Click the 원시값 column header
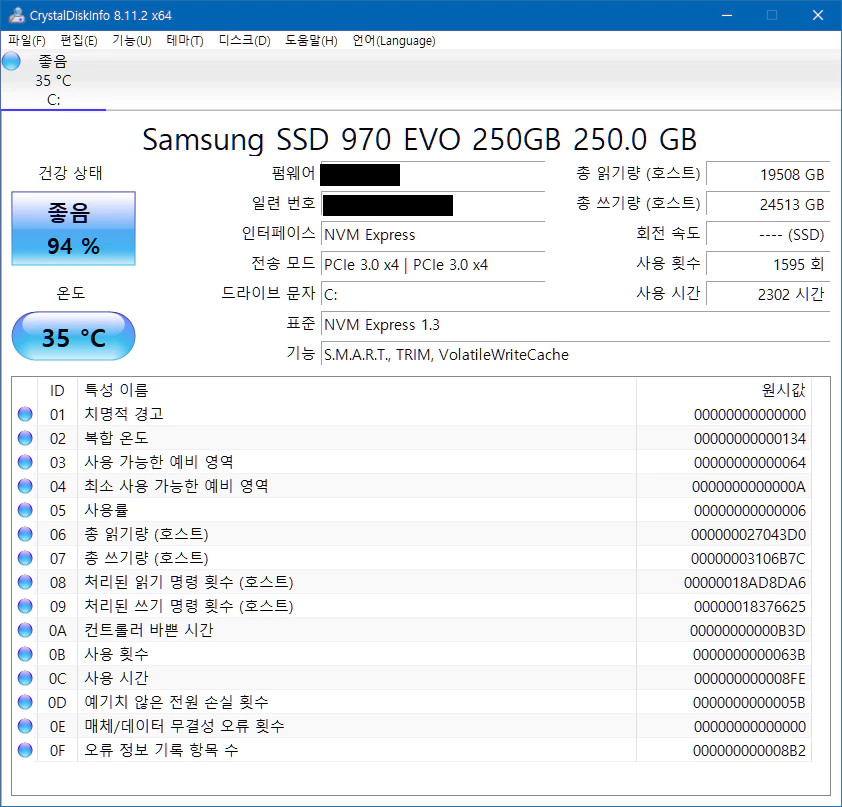 (724, 390)
